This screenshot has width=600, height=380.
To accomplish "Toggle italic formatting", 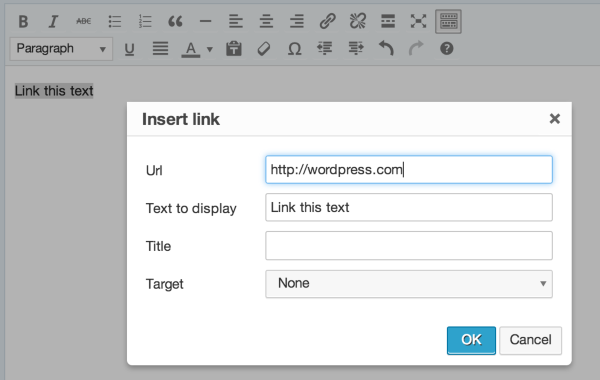I will [53, 21].
